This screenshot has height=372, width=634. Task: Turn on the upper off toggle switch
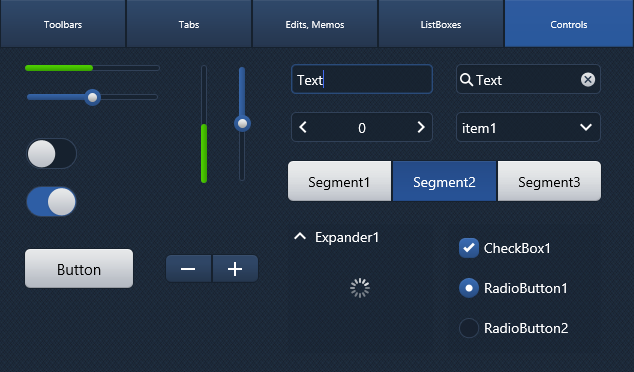(51, 154)
